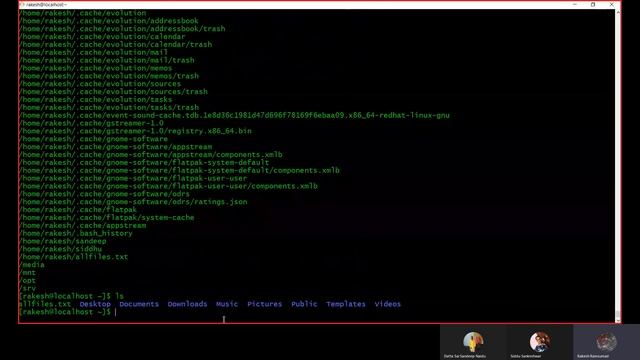Select the highlighted rightmost participant tile
This screenshot has width=640, height=360.
(606, 342)
